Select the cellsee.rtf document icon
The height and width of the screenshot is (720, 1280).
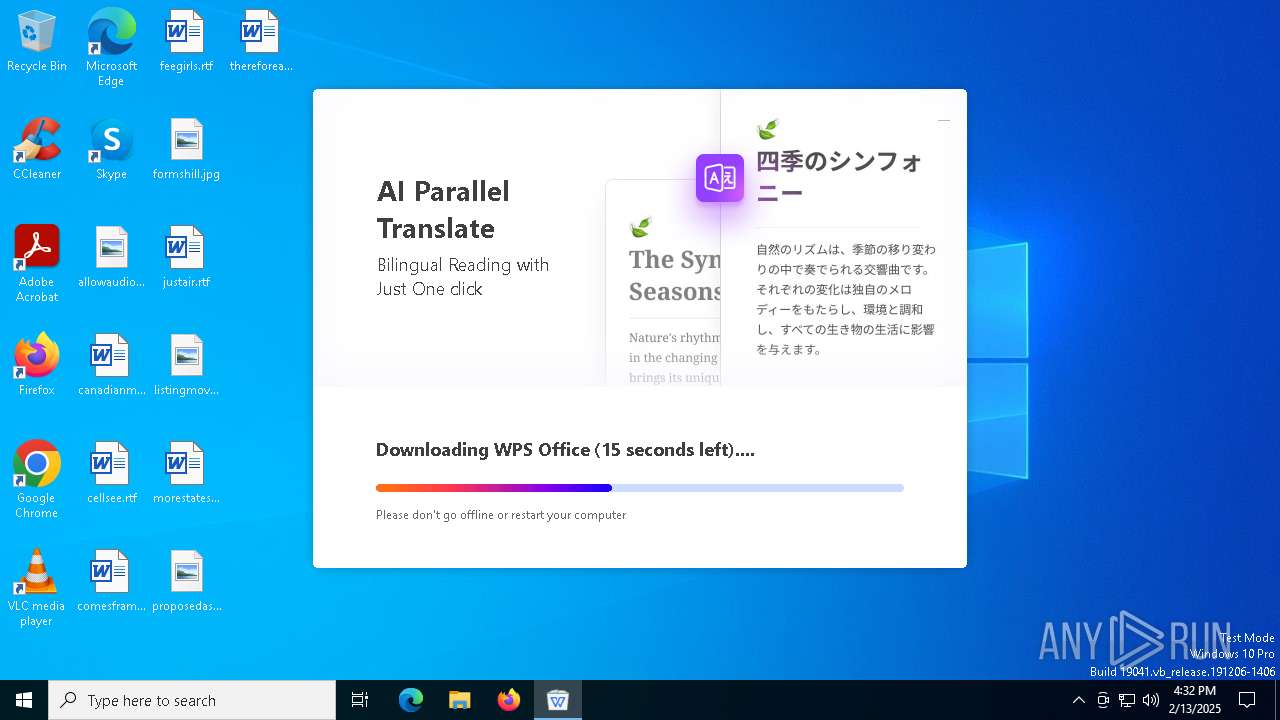pyautogui.click(x=111, y=474)
